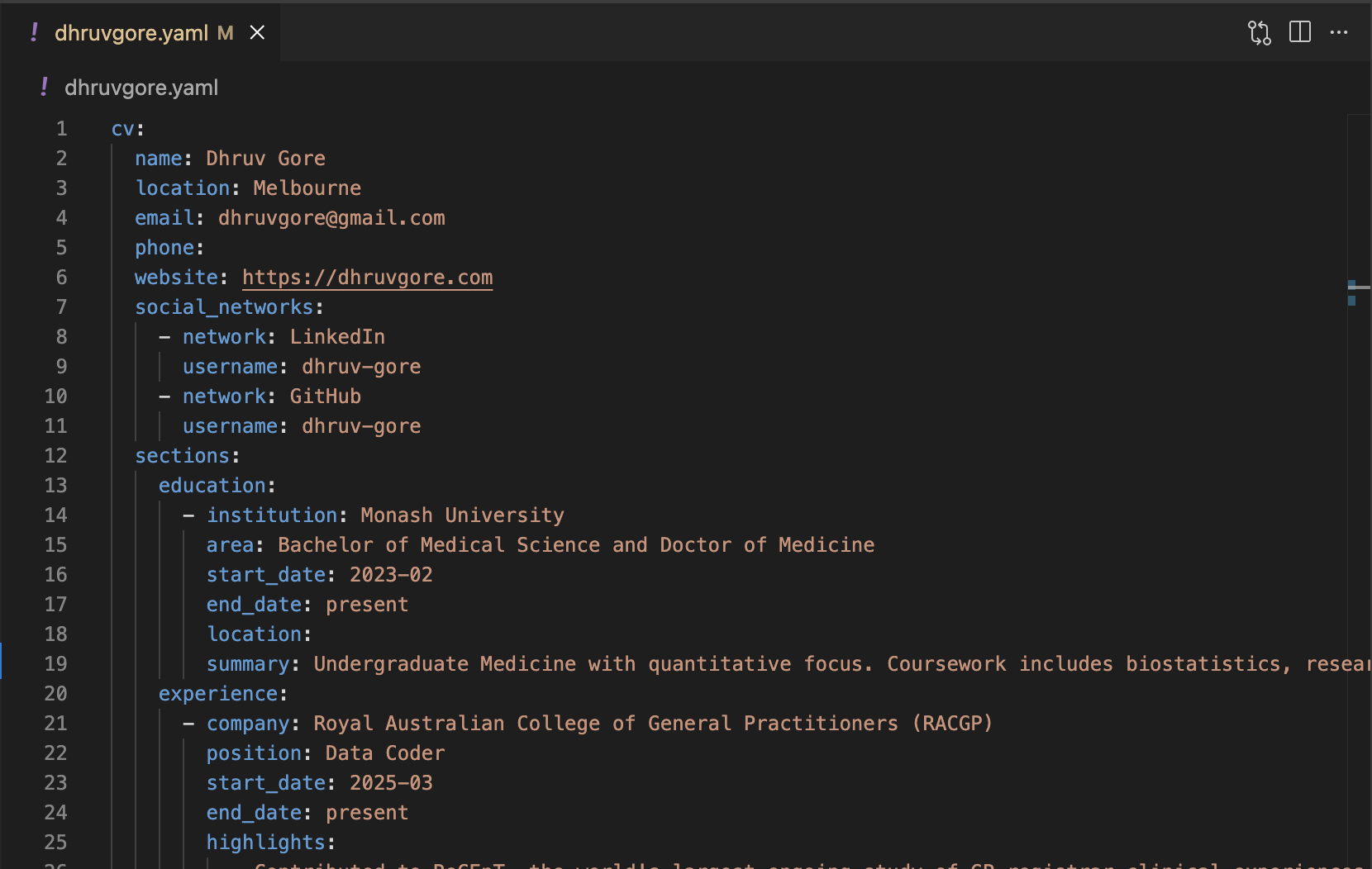
Task: Click the email address dhruvgore@gmail.com
Action: [331, 218]
